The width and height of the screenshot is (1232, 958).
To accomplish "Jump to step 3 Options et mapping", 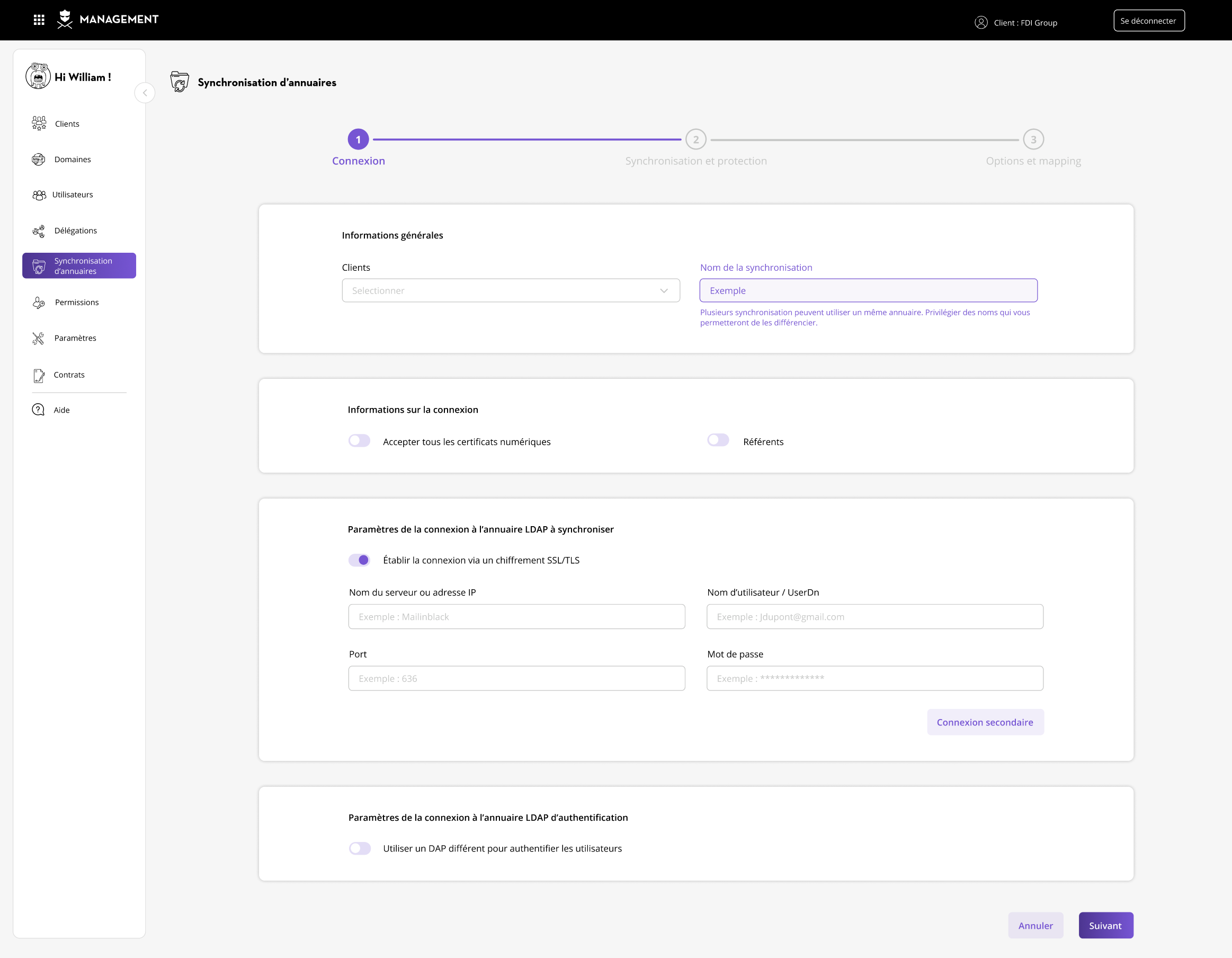I will [x=1033, y=140].
